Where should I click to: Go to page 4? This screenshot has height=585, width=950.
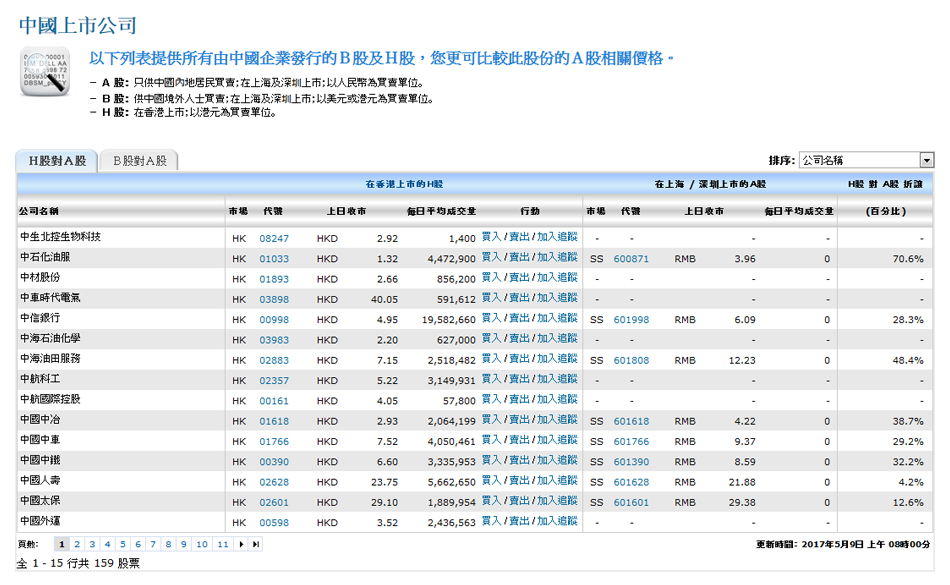[107, 544]
